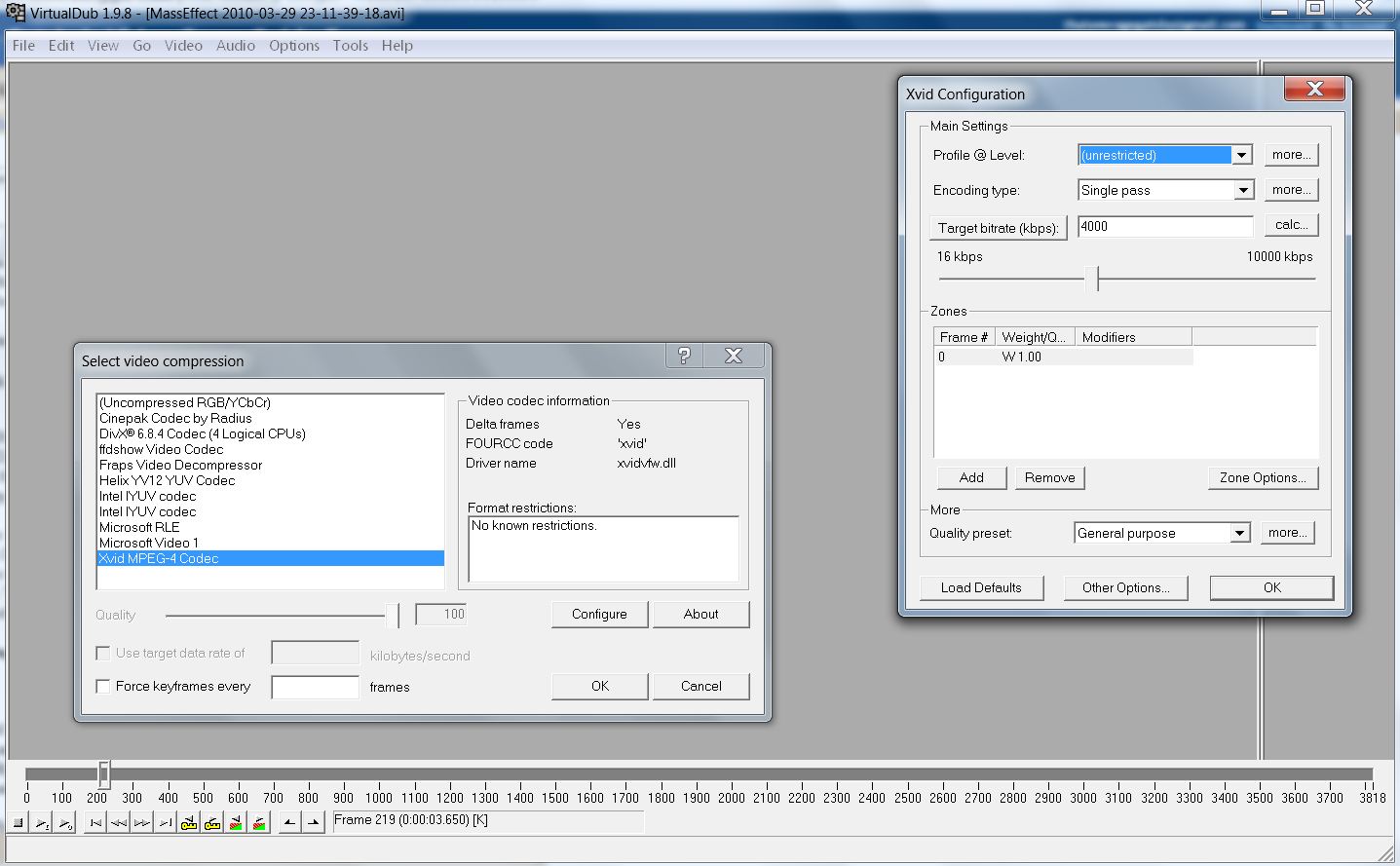Click the VirtualDub title bar icon
This screenshot has height=866, width=1400.
(16, 13)
